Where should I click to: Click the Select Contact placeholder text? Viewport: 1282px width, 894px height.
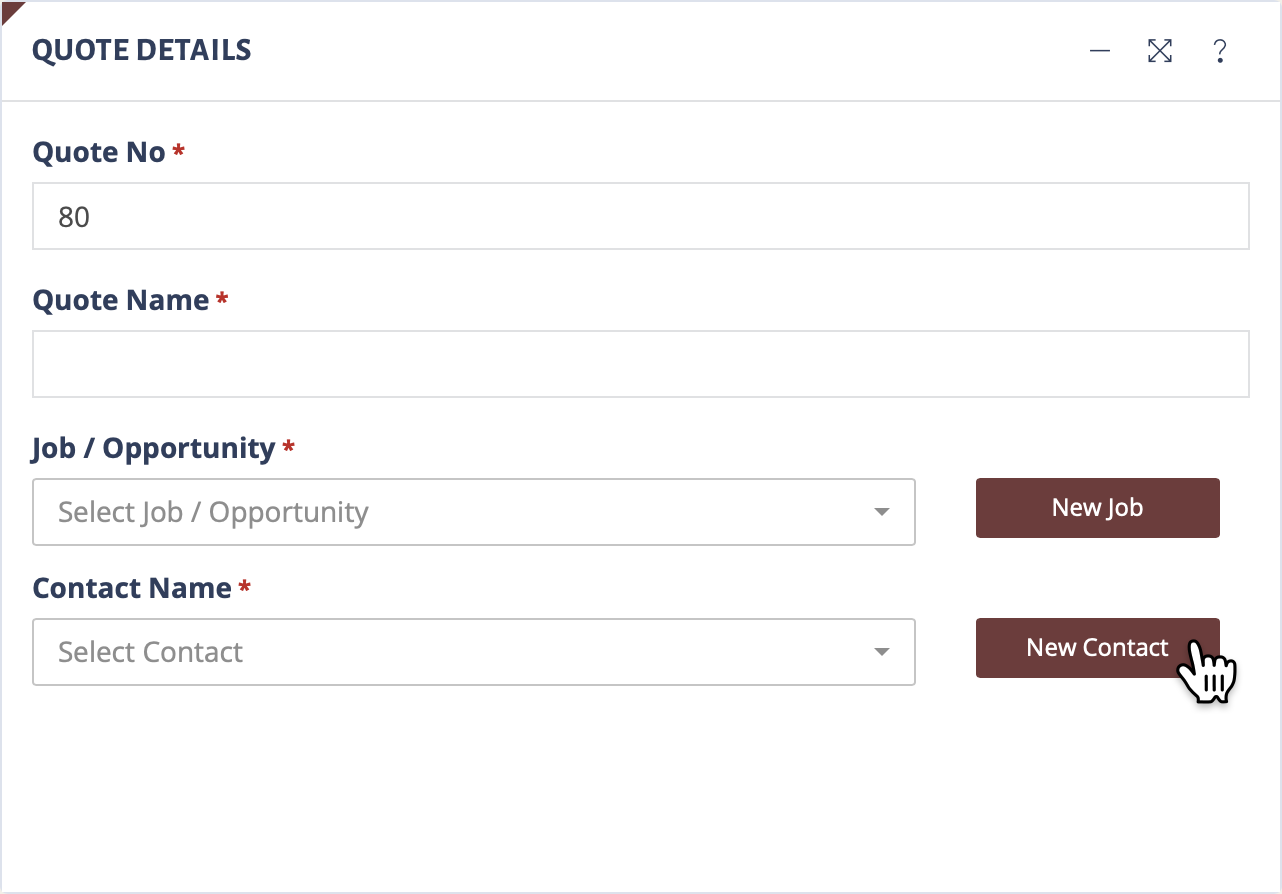tap(150, 652)
